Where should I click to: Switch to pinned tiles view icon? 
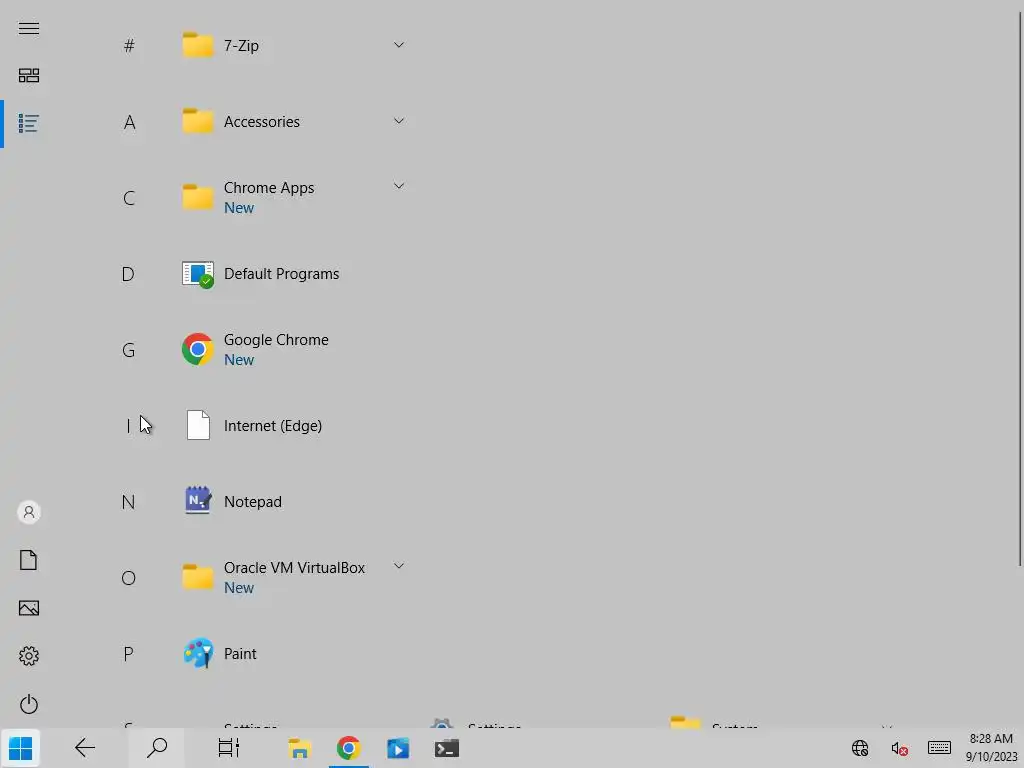pyautogui.click(x=29, y=76)
